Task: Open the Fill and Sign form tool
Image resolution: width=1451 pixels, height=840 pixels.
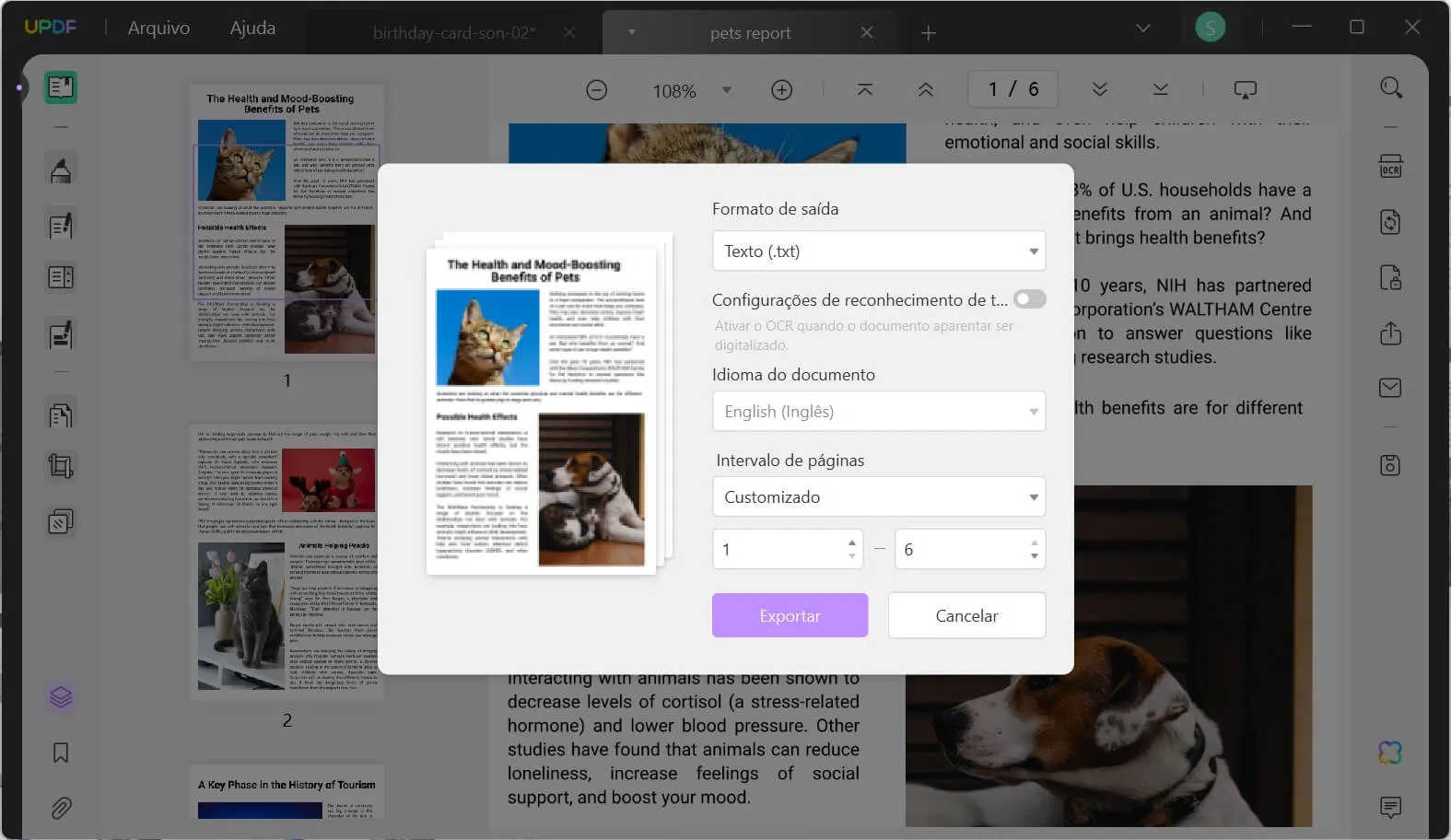Action: 61,335
